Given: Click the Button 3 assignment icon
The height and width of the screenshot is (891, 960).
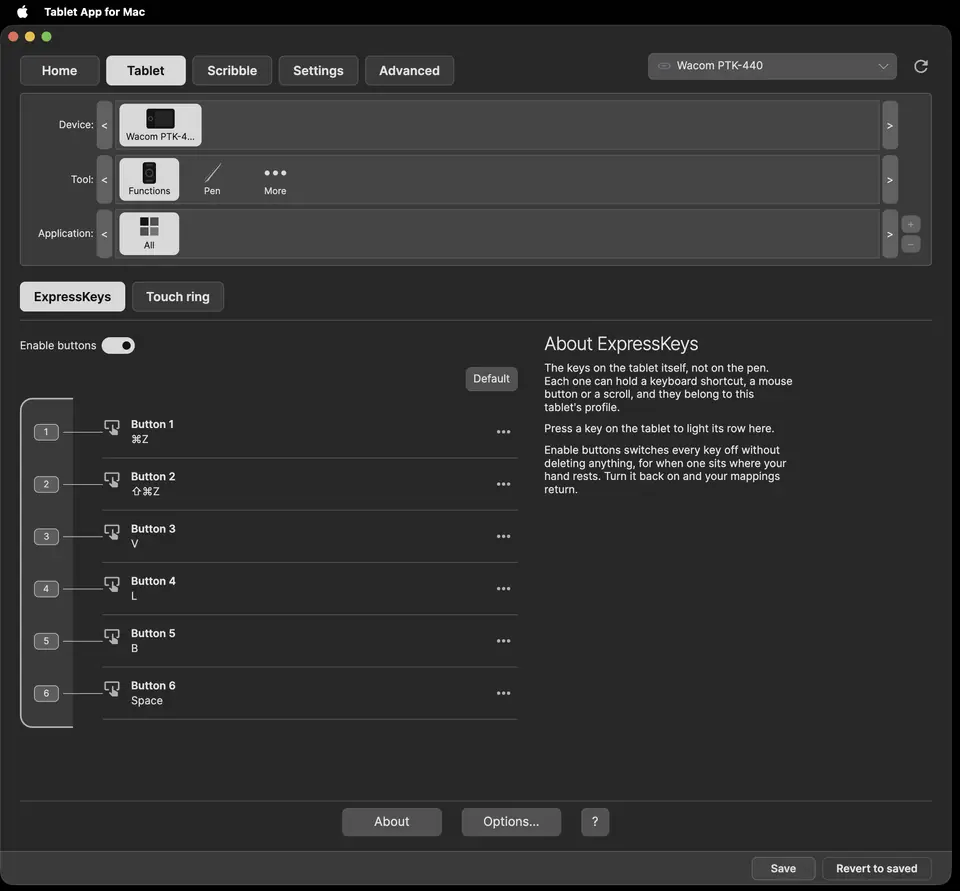Looking at the screenshot, I should 112,532.
